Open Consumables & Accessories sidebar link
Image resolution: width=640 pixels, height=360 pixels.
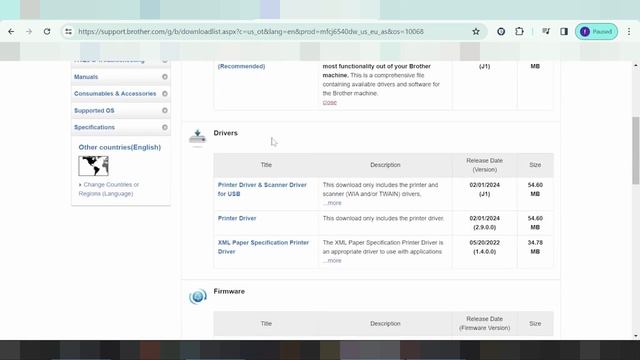115,93
